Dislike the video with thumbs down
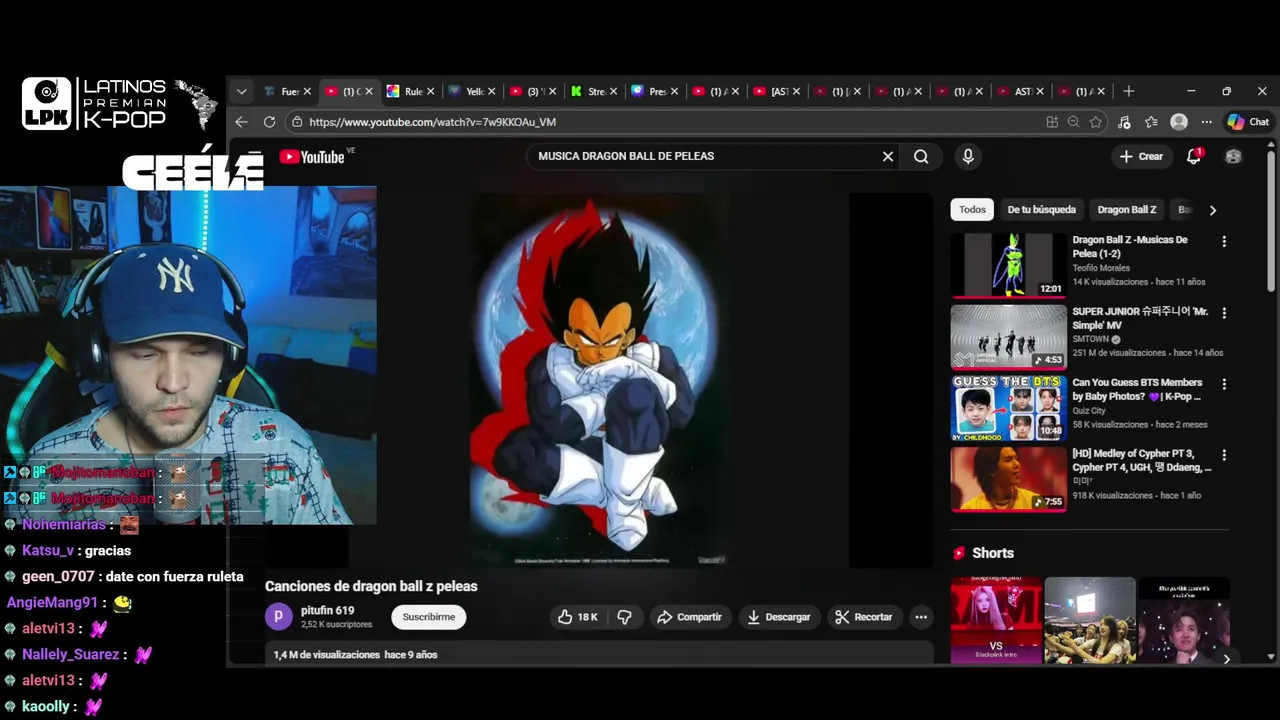 pyautogui.click(x=624, y=617)
